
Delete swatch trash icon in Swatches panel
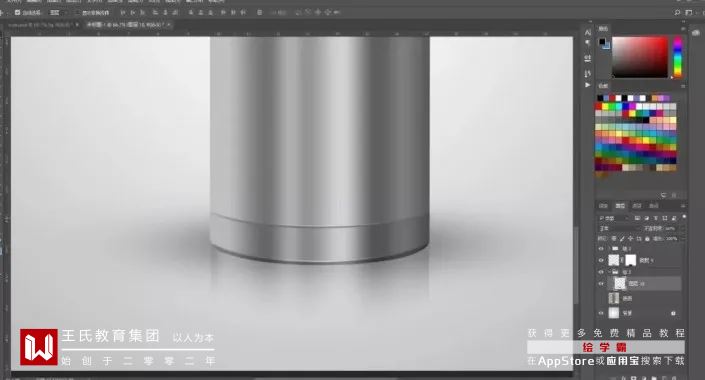pyautogui.click(x=674, y=195)
